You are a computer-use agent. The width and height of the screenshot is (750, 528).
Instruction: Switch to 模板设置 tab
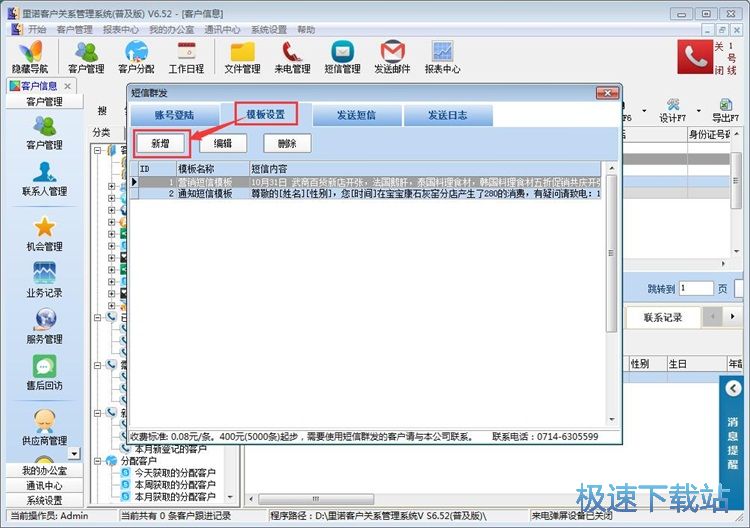[x=265, y=114]
